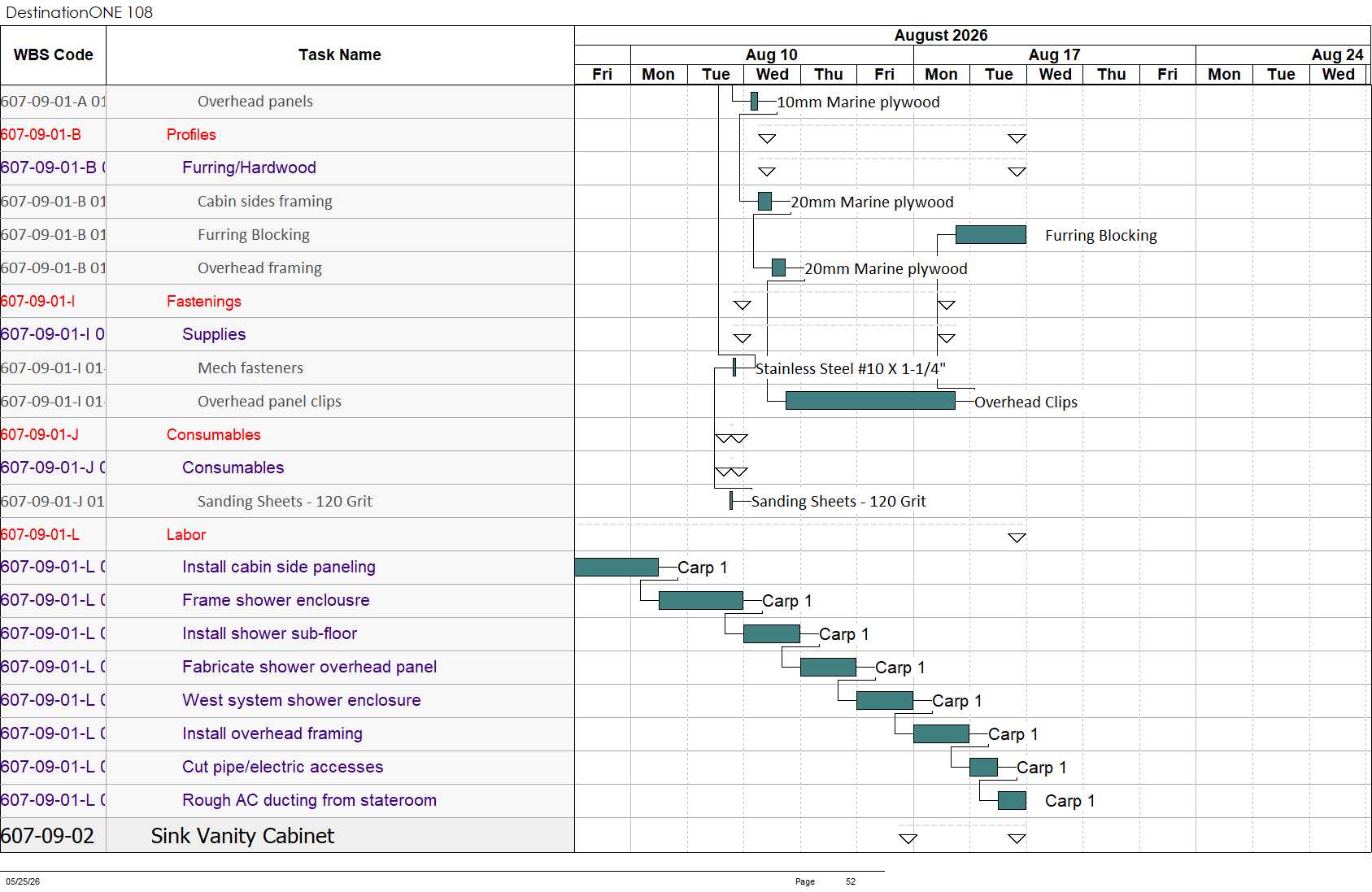Select the Overhead panel clips task name
Screen dimensions: 1372x892
click(269, 402)
